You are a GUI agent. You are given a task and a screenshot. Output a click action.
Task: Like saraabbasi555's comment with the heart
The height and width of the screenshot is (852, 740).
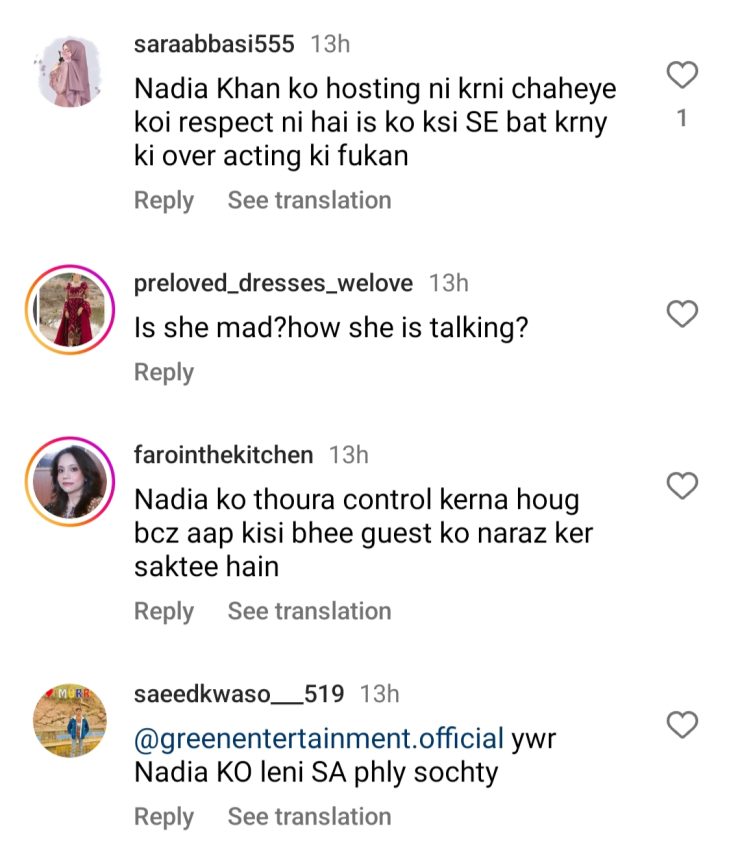pos(682,75)
